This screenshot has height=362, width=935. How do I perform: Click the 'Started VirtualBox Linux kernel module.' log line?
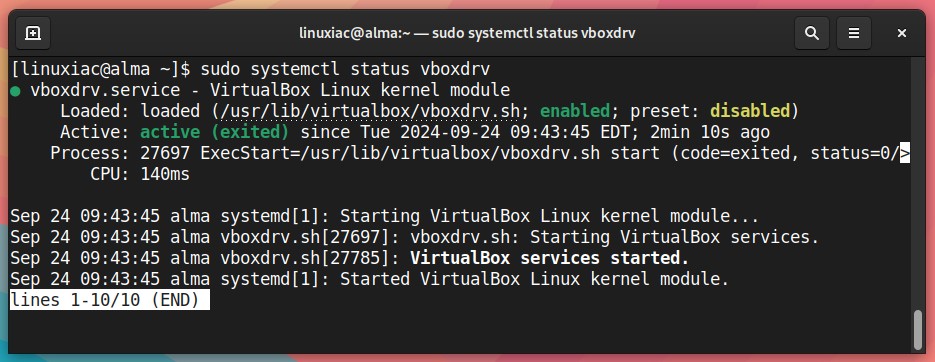pos(370,279)
